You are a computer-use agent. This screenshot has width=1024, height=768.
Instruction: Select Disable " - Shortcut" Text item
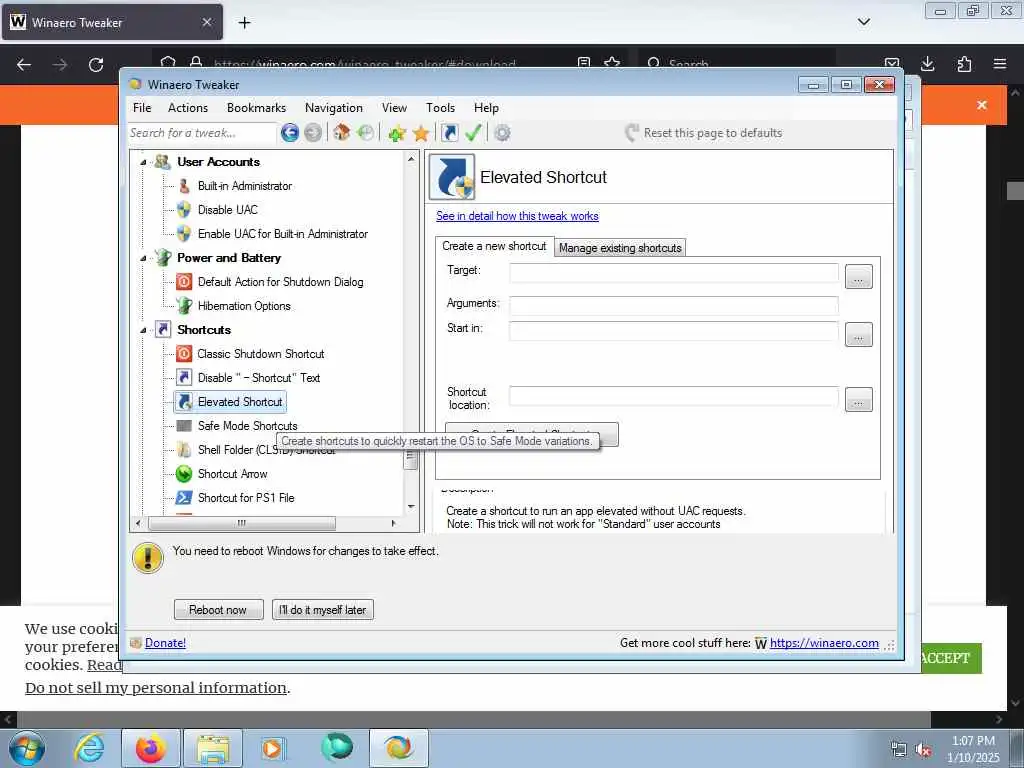(x=259, y=377)
